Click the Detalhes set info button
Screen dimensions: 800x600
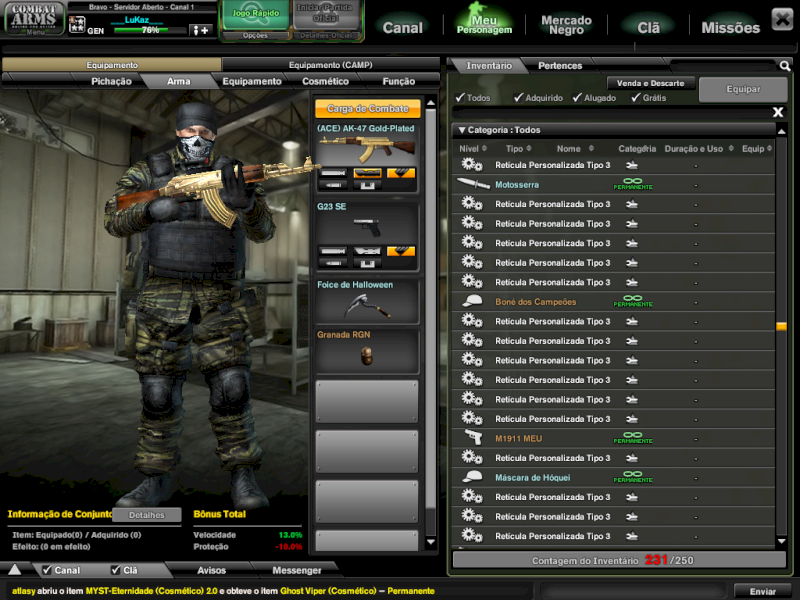pyautogui.click(x=146, y=515)
